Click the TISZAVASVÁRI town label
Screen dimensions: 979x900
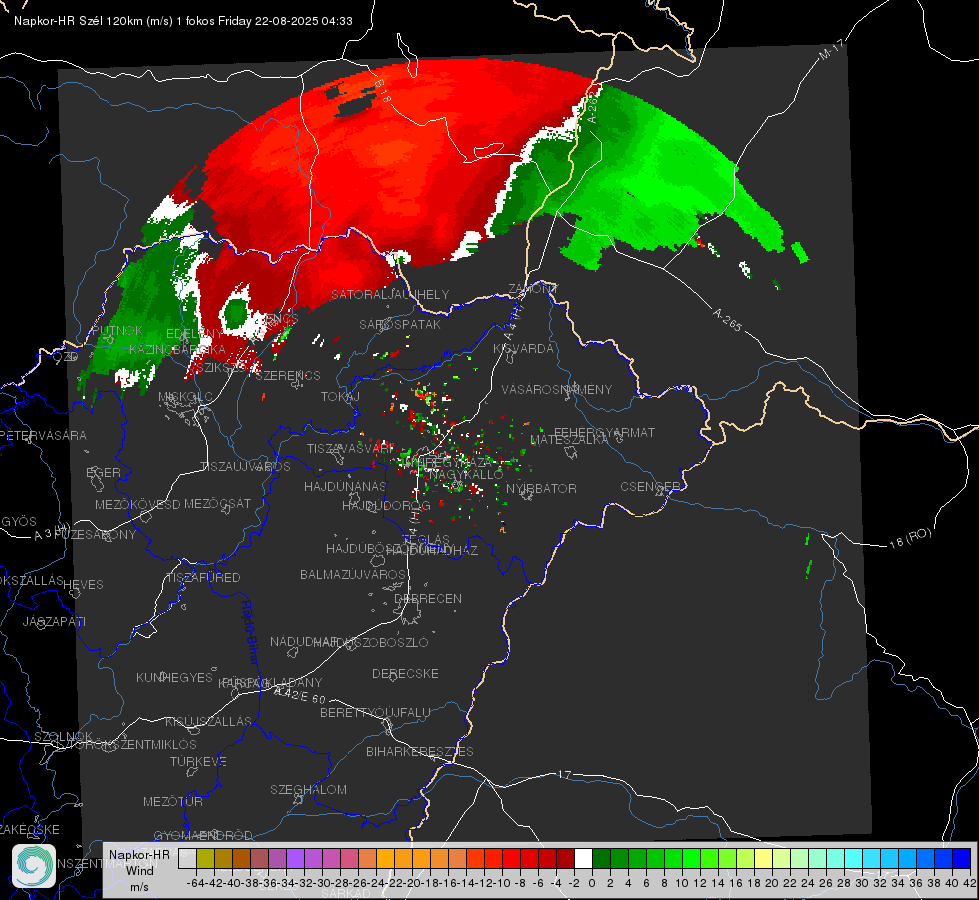pyautogui.click(x=350, y=449)
